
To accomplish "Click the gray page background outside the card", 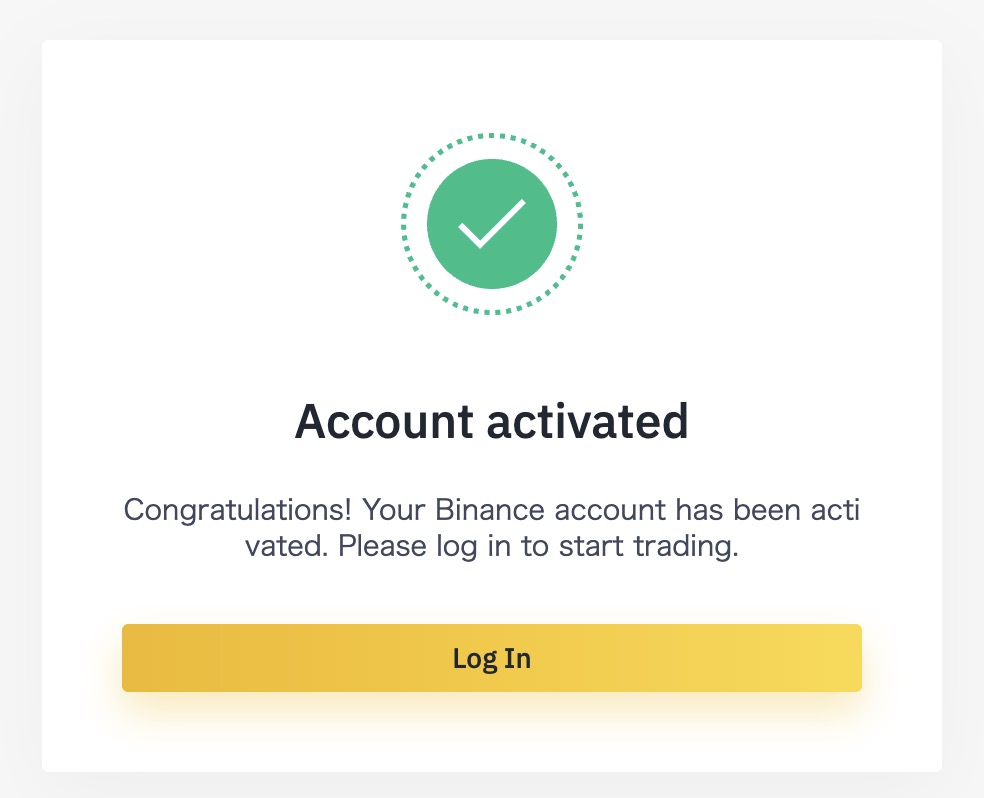I will (19, 402).
